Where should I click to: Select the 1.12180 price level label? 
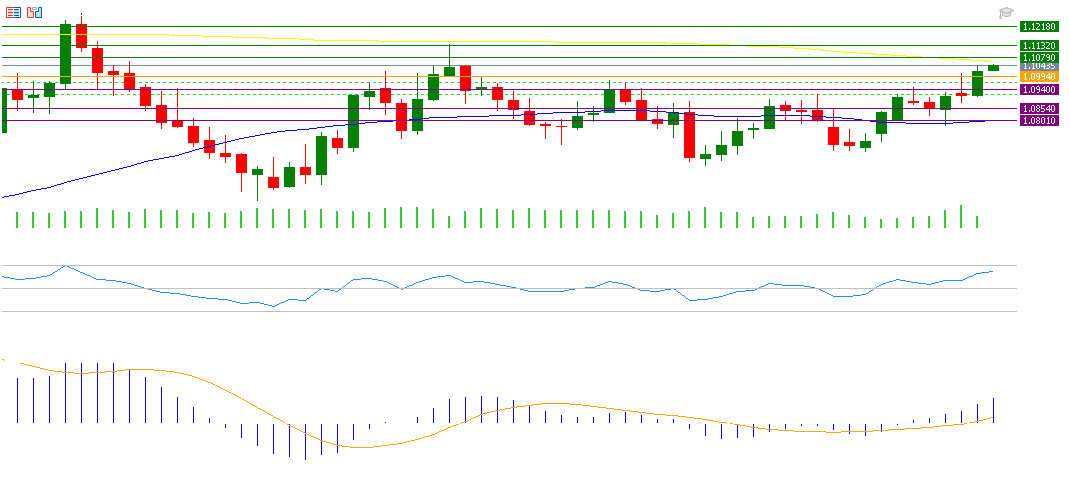[x=1040, y=26]
